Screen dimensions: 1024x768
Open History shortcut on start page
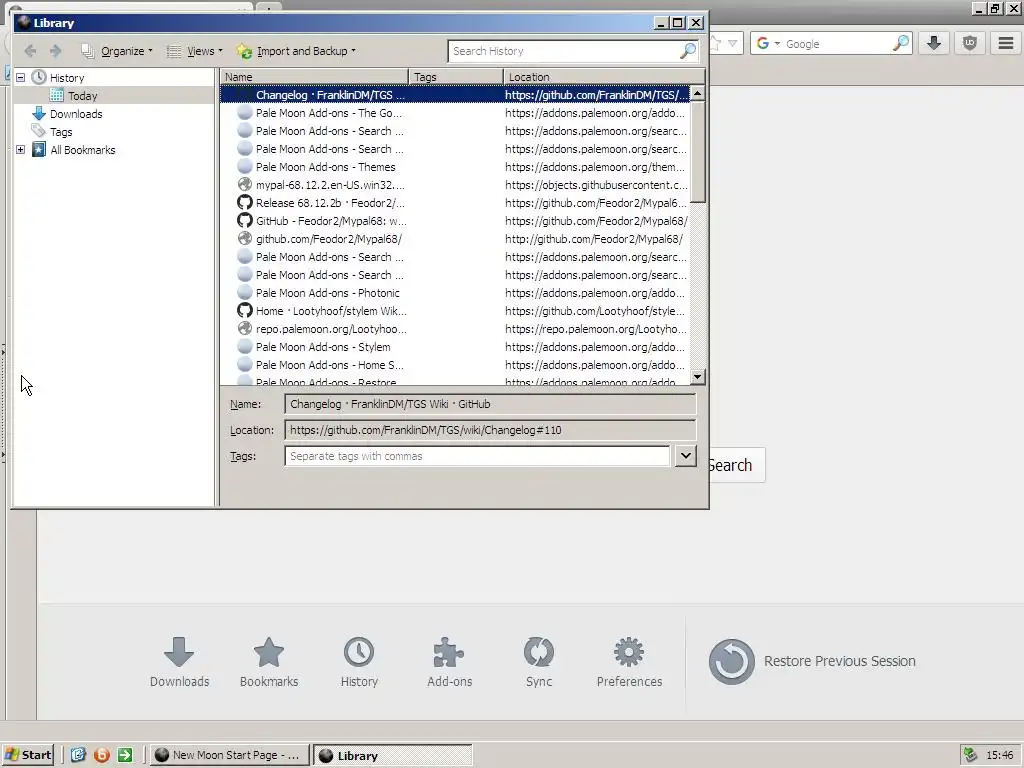[x=359, y=662]
